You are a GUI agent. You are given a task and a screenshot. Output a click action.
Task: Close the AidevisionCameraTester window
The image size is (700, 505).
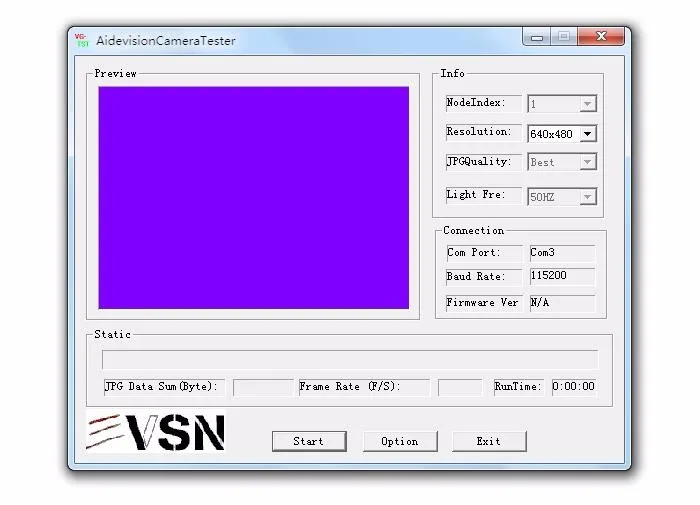click(x=601, y=37)
